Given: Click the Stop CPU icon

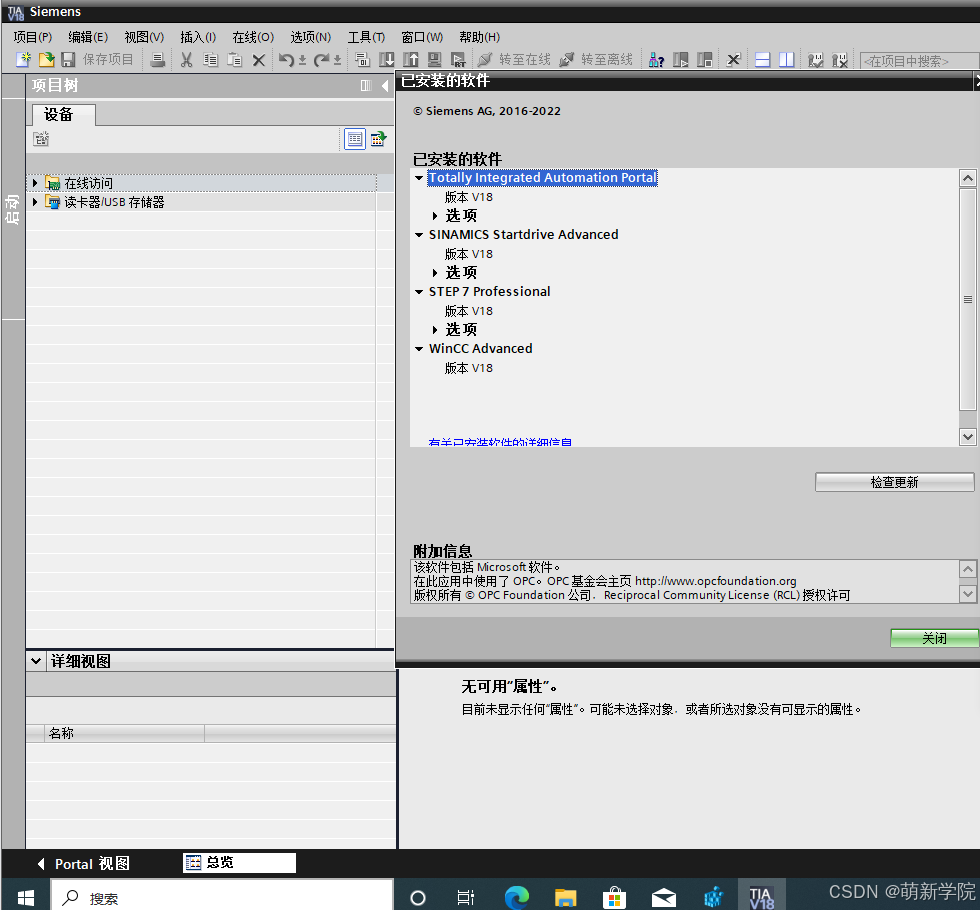Looking at the screenshot, I should click(x=704, y=59).
